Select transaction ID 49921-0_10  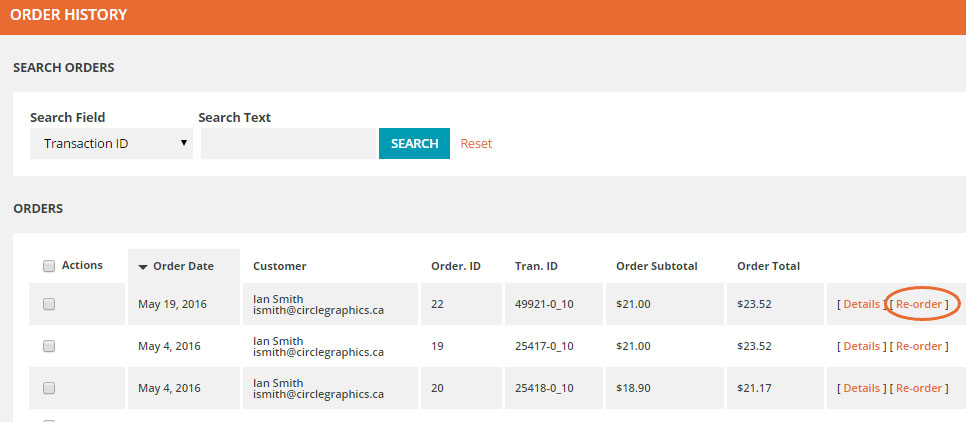click(544, 304)
